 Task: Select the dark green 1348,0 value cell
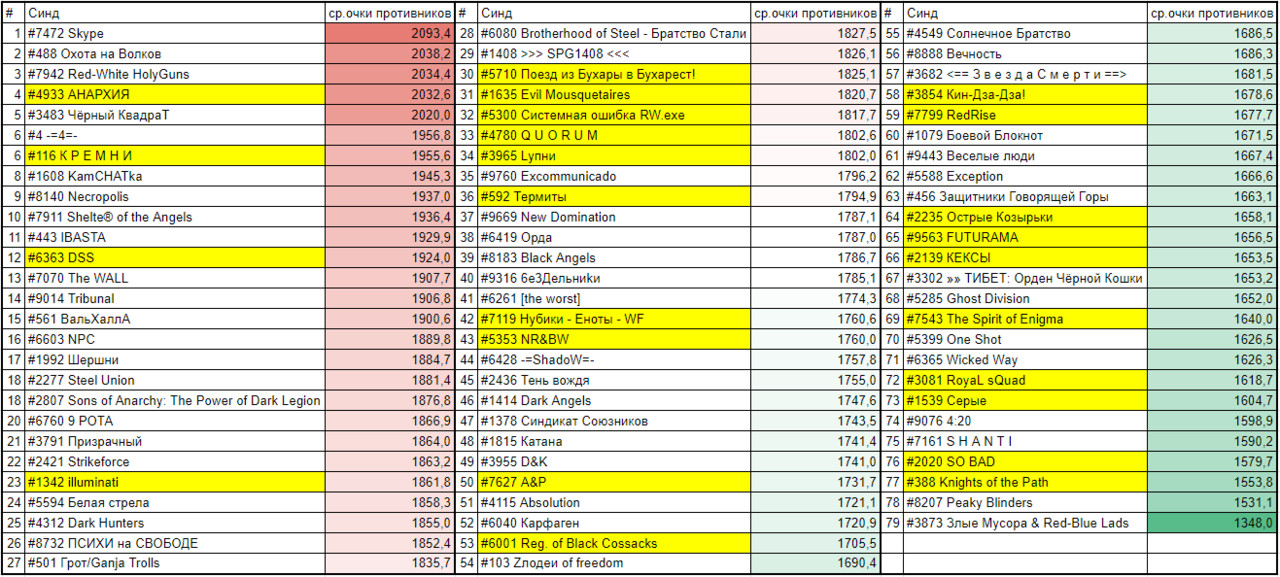coord(1212,523)
